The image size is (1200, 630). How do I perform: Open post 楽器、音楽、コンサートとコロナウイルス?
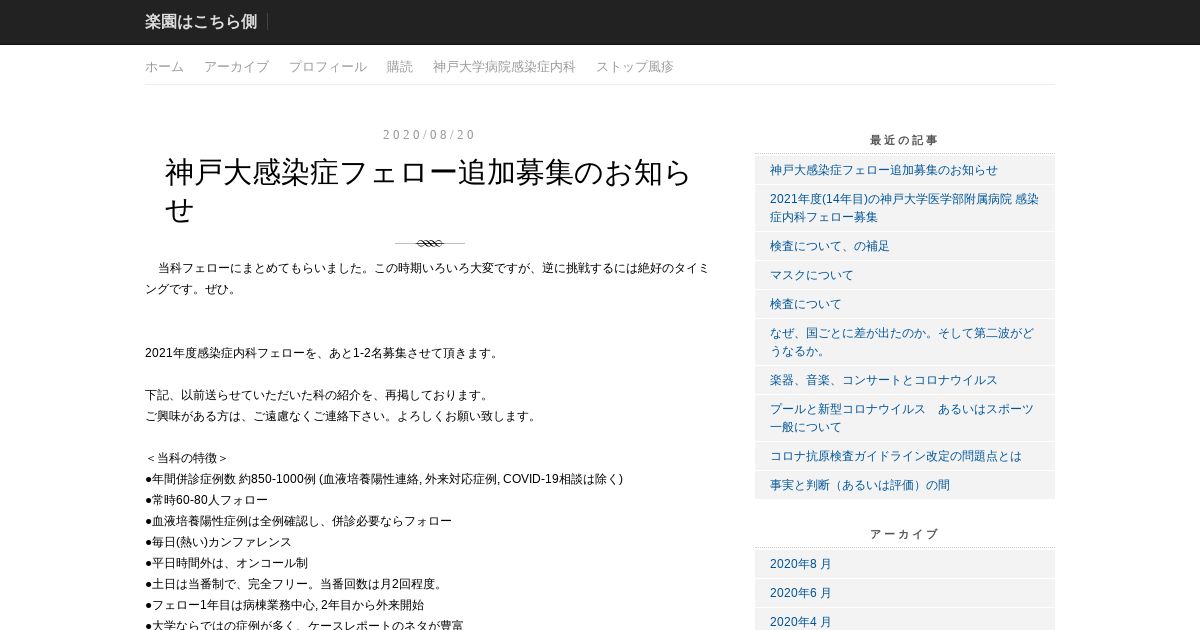[884, 380]
